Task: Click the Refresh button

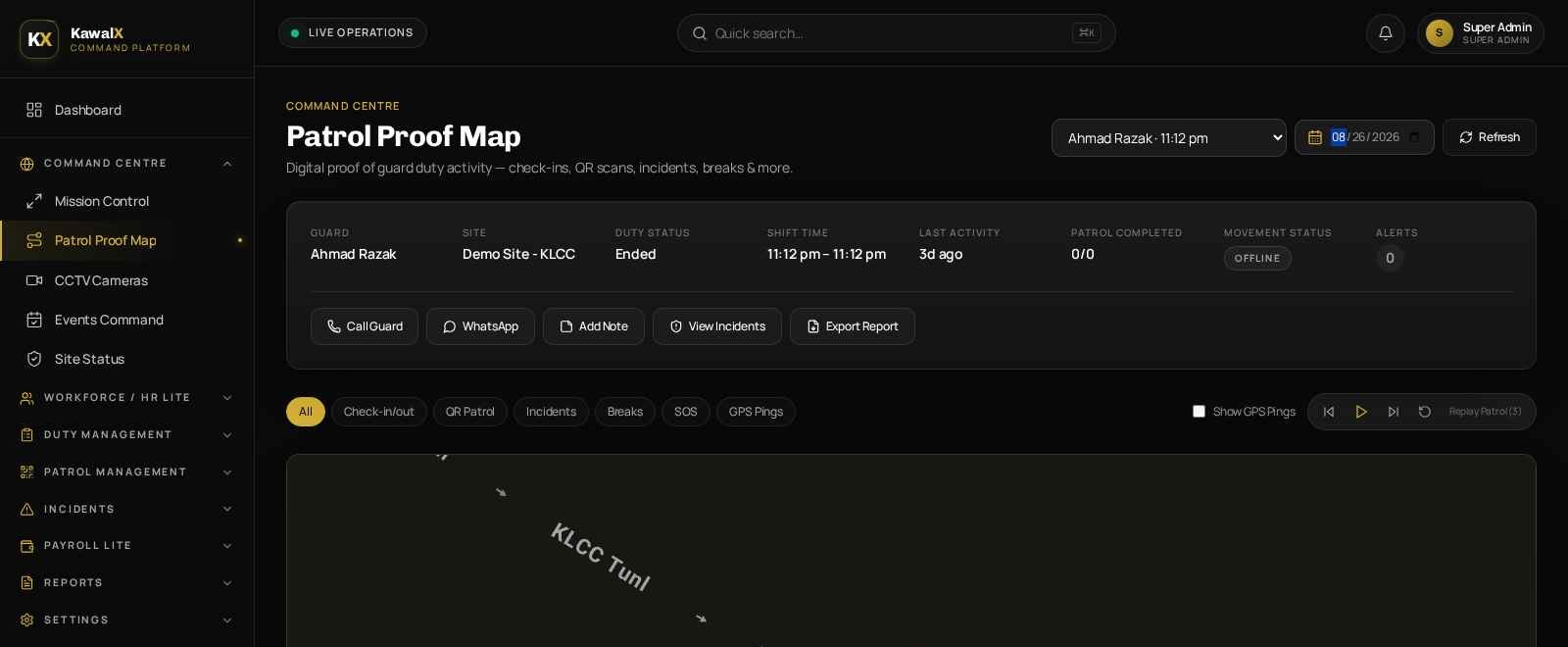Action: [1490, 137]
